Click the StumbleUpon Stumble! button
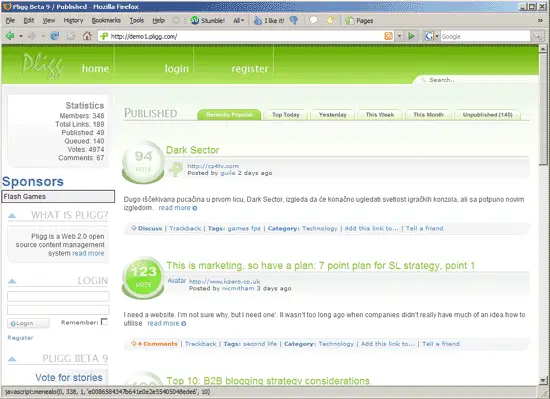The image size is (550, 399). pos(208,21)
